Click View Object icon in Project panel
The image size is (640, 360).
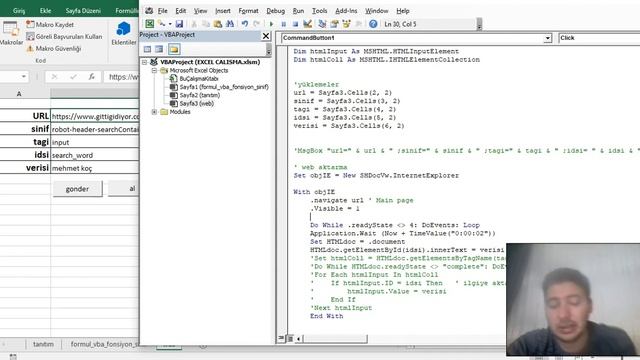159,49
